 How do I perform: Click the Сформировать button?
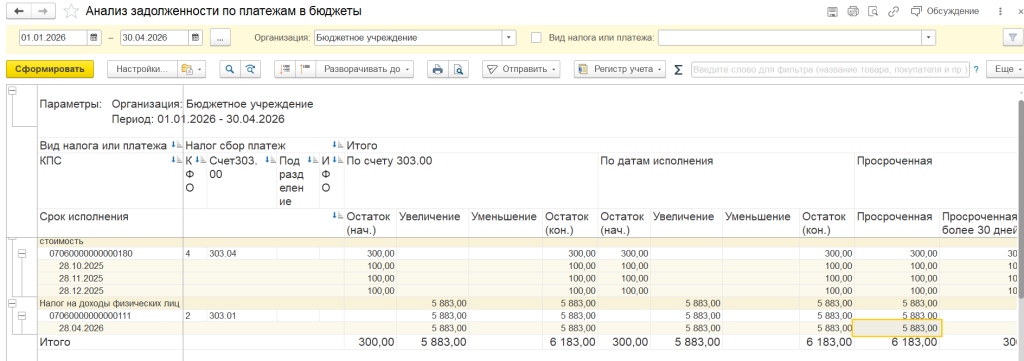click(50, 69)
